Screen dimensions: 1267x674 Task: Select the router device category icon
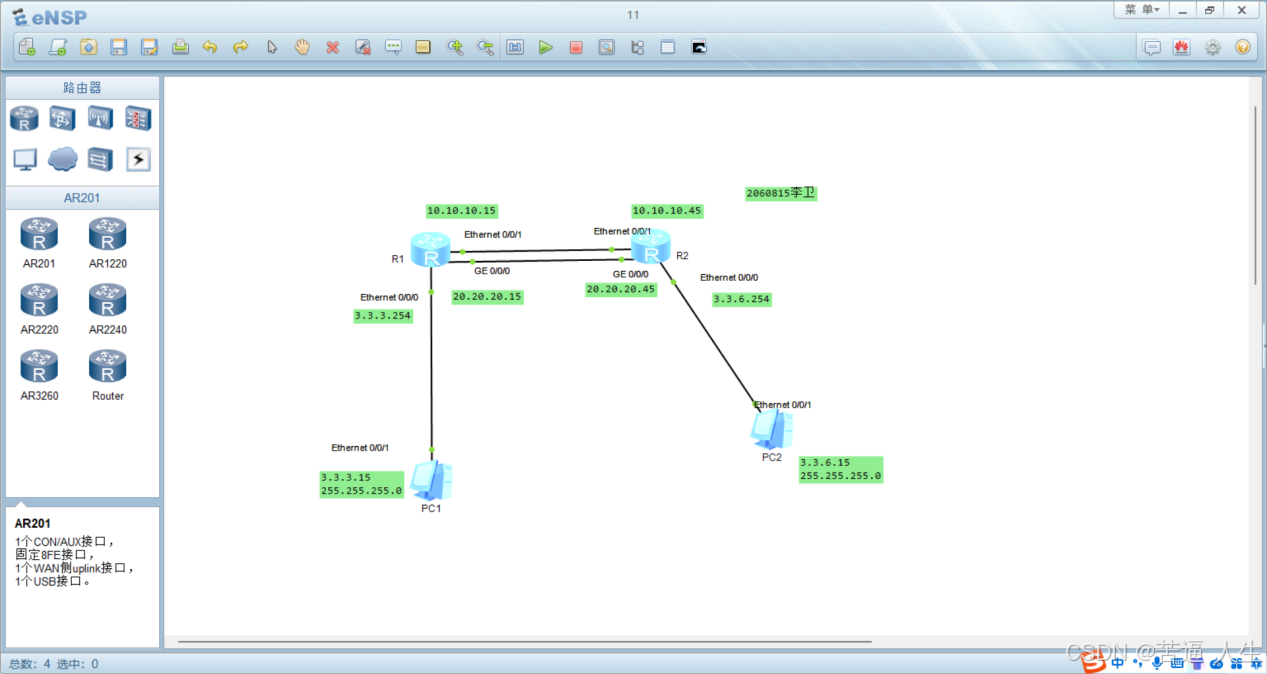pos(24,119)
